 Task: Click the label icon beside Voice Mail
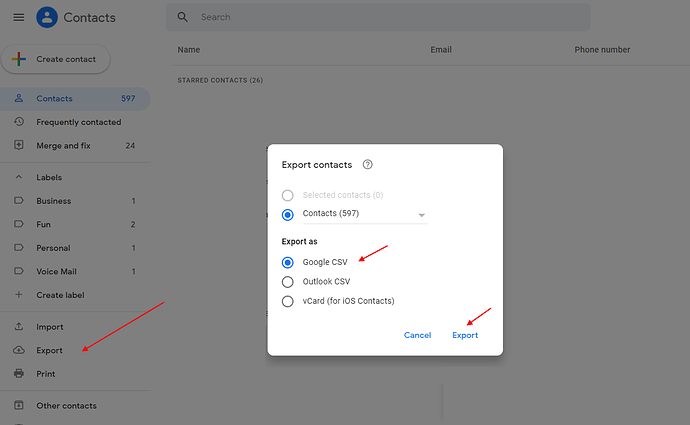pos(18,271)
